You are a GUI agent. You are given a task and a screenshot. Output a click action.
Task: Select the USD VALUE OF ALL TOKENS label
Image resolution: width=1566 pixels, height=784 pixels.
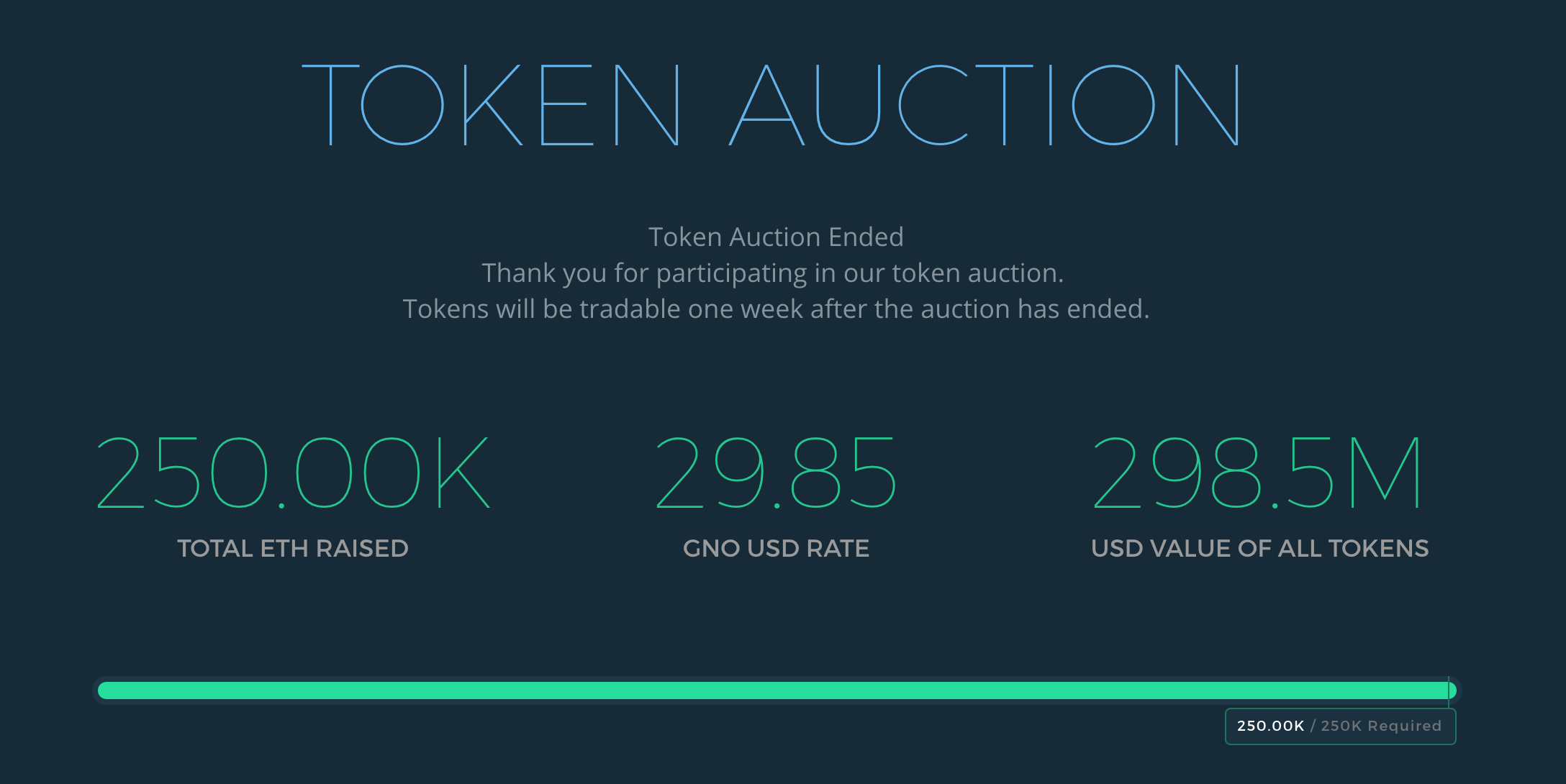(x=1259, y=548)
